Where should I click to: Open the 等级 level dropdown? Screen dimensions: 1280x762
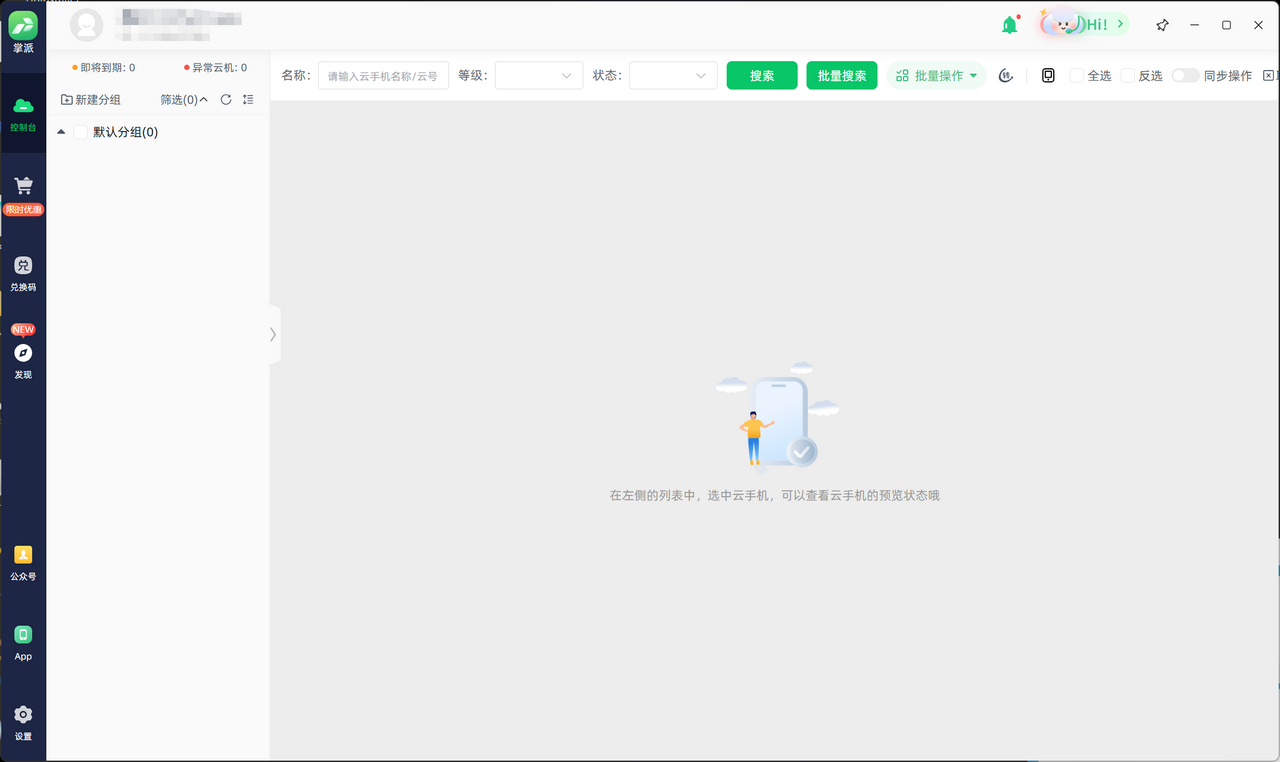pyautogui.click(x=538, y=75)
